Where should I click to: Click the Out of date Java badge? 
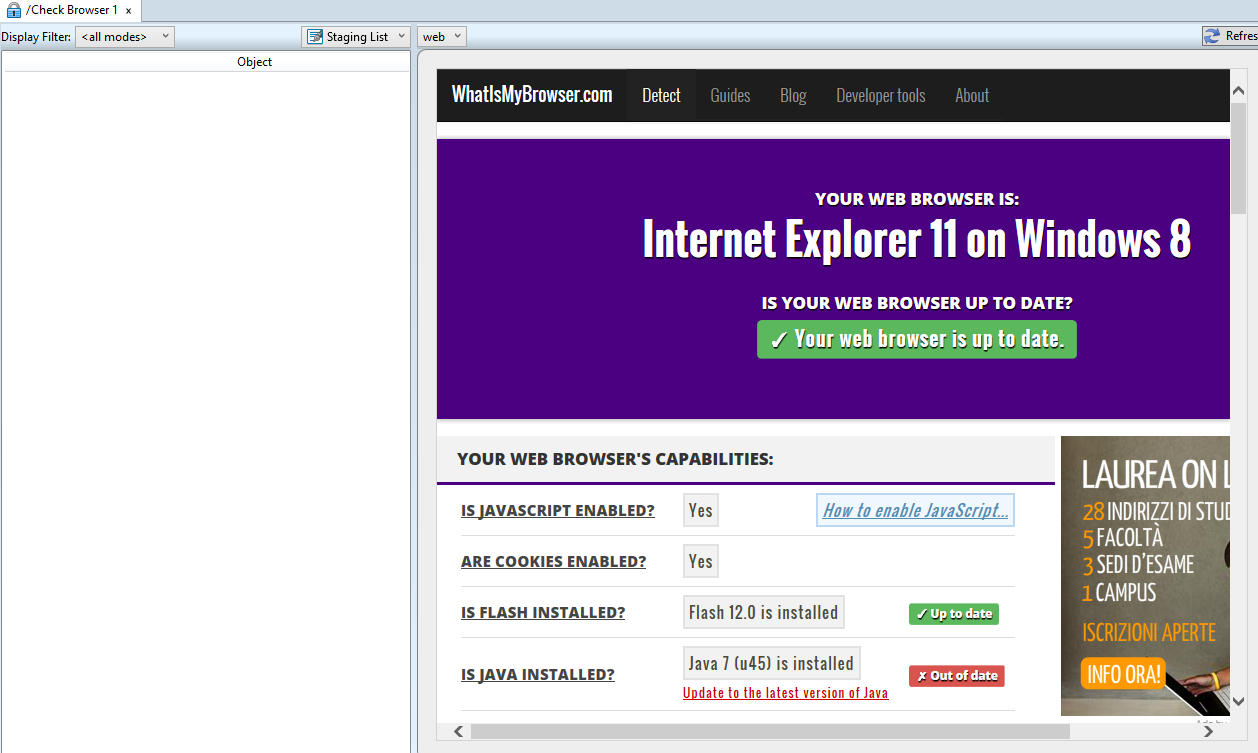coord(957,676)
